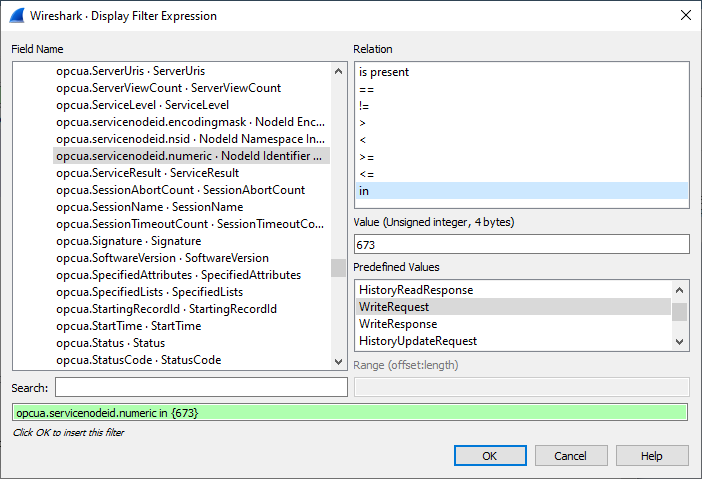Viewport: 702px width, 479px height.
Task: Select opcua.Status field
Action: tap(191, 343)
